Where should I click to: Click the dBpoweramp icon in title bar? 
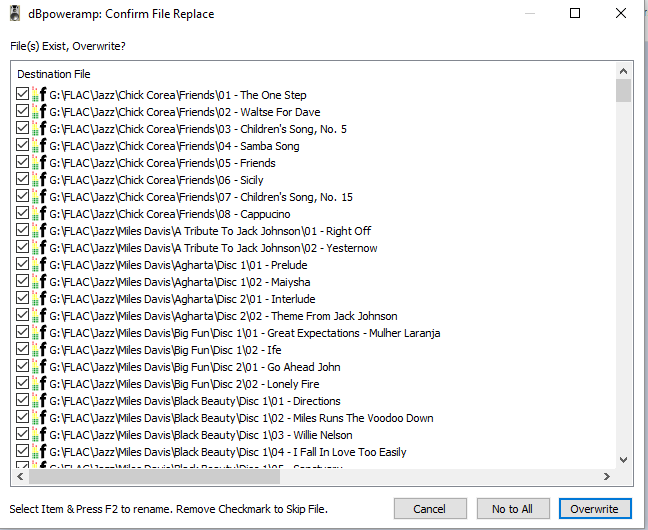16,14
